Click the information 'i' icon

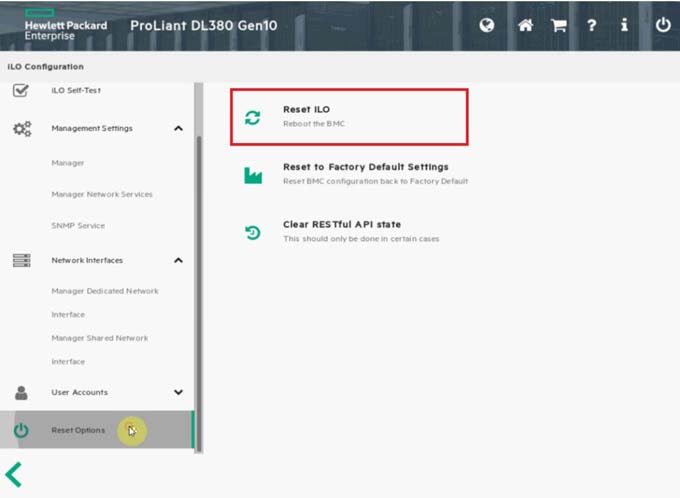tap(624, 25)
